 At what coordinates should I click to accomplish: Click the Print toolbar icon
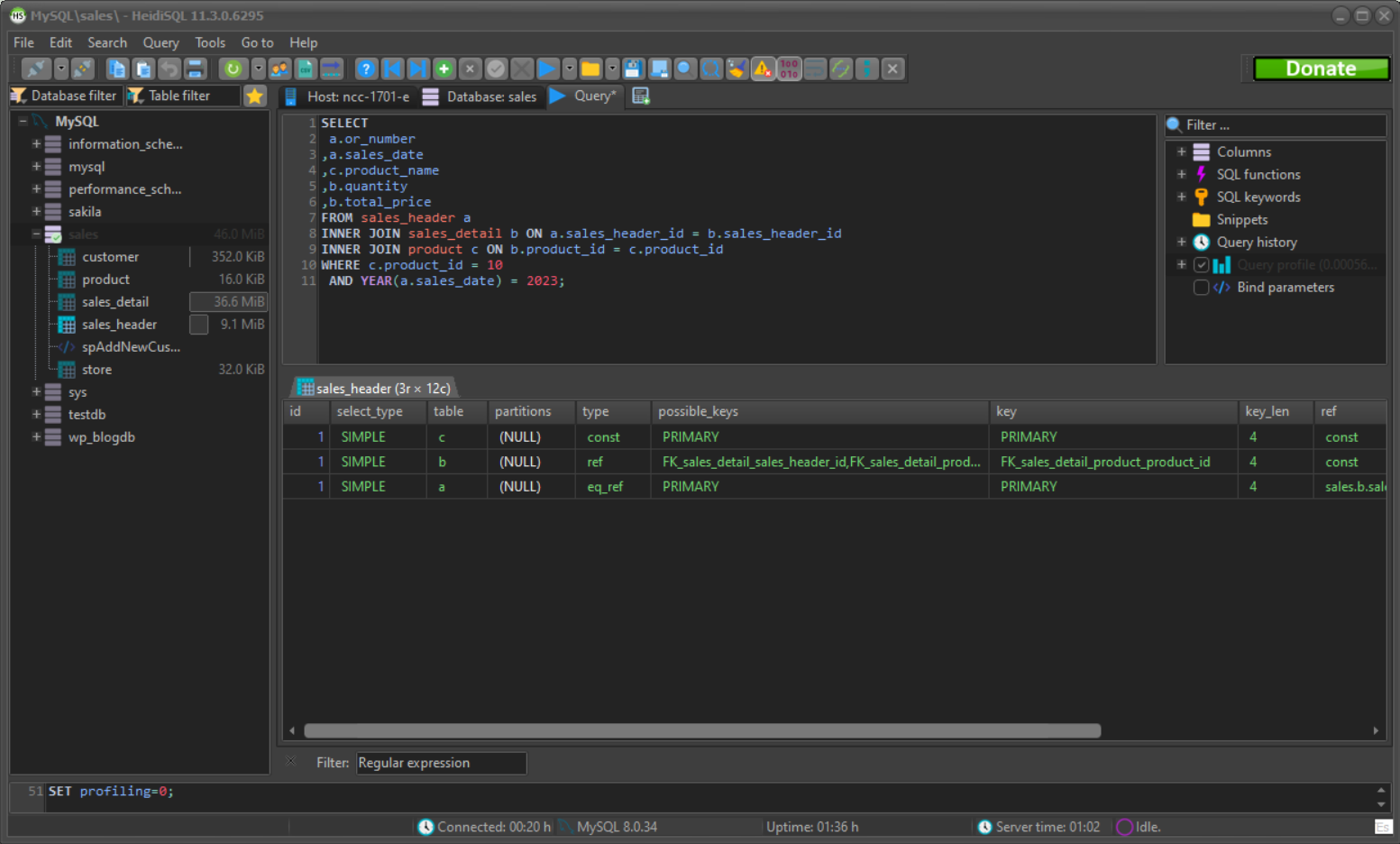196,69
